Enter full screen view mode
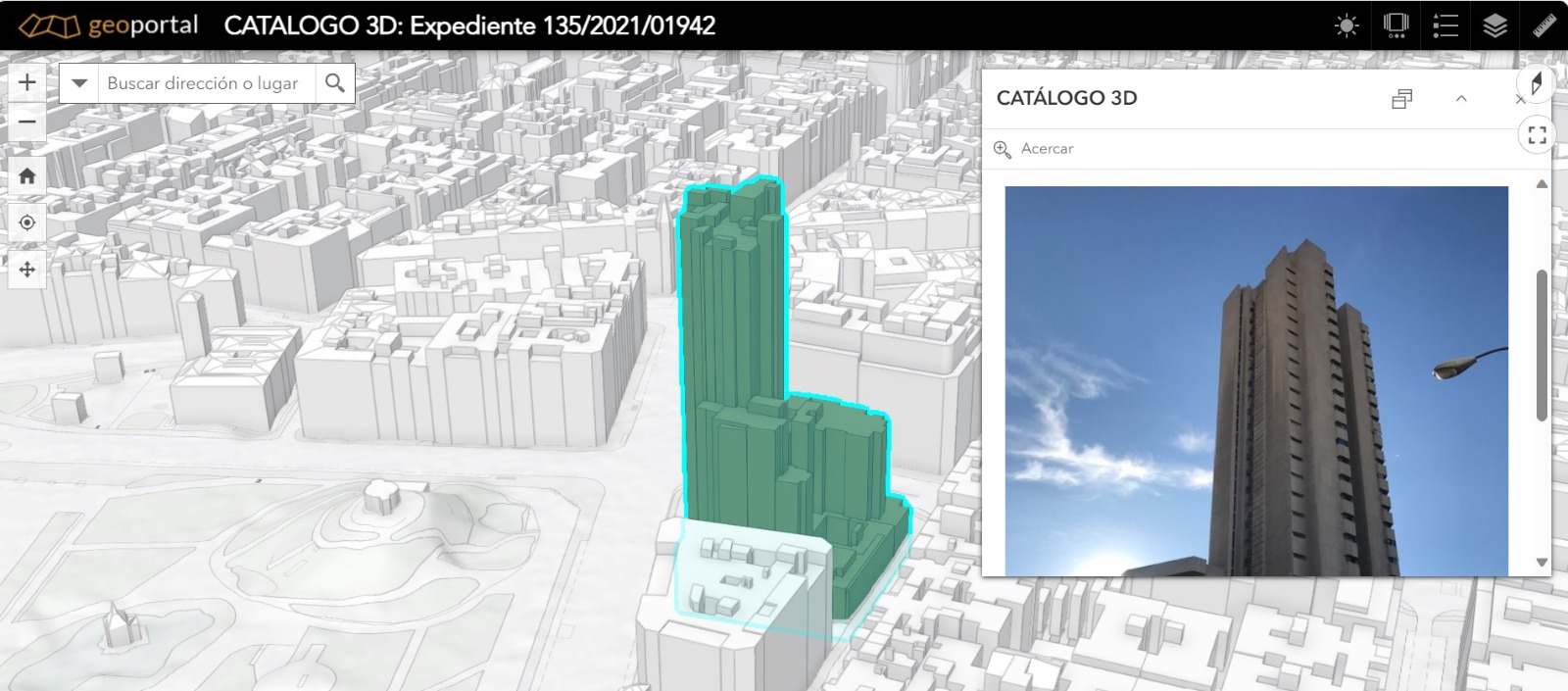Screen dimensions: 1568x691 point(1537,135)
